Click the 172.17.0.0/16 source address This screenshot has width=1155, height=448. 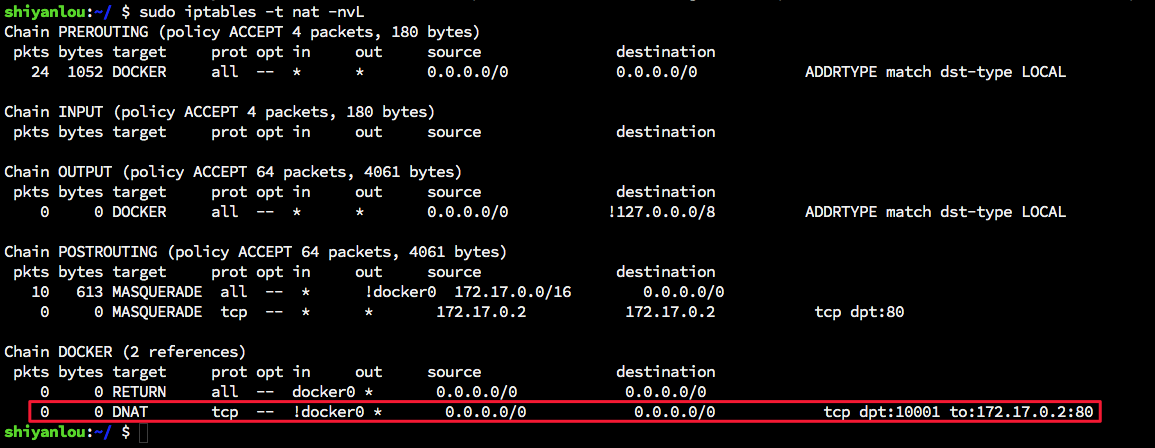click(x=513, y=292)
